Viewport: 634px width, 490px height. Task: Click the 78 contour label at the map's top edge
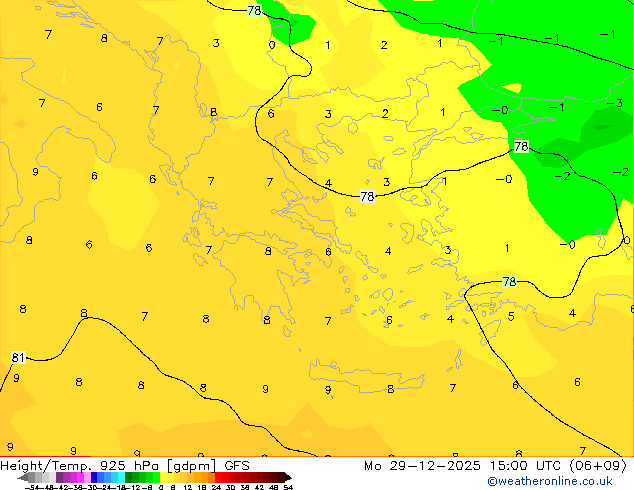click(x=254, y=11)
